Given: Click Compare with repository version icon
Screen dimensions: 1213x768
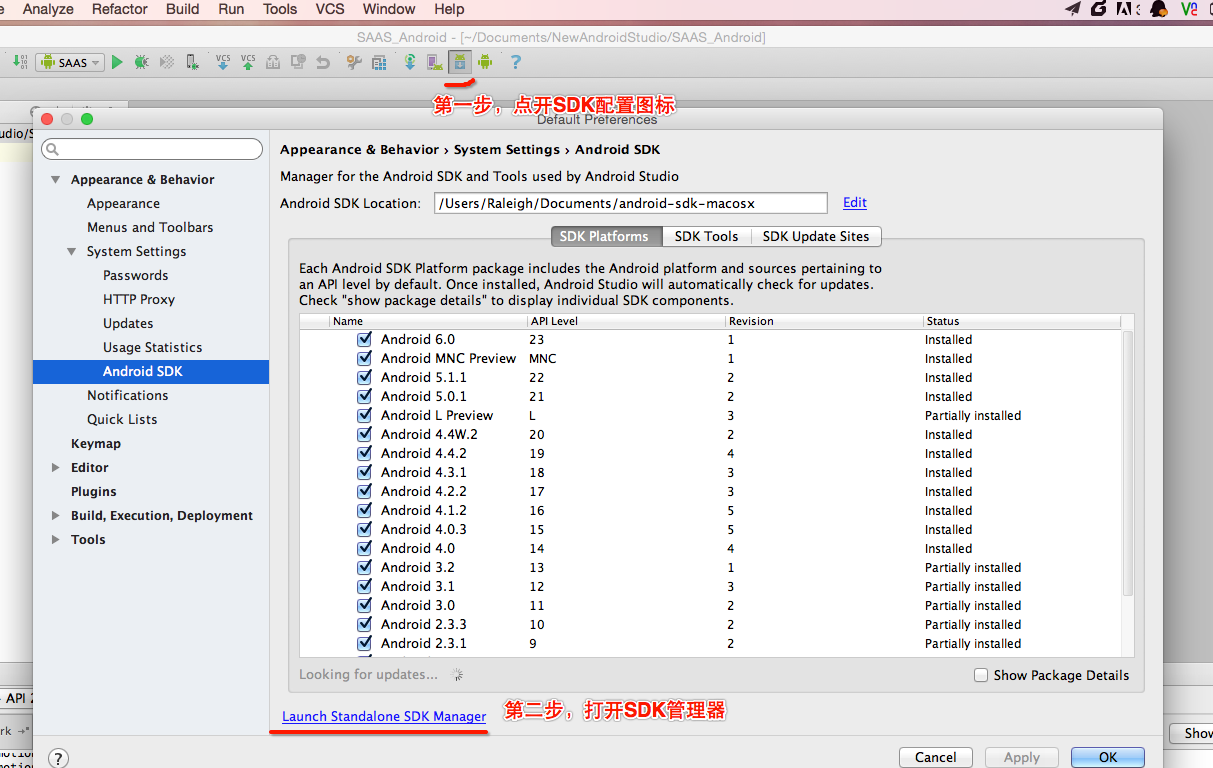Looking at the screenshot, I should (x=273, y=62).
